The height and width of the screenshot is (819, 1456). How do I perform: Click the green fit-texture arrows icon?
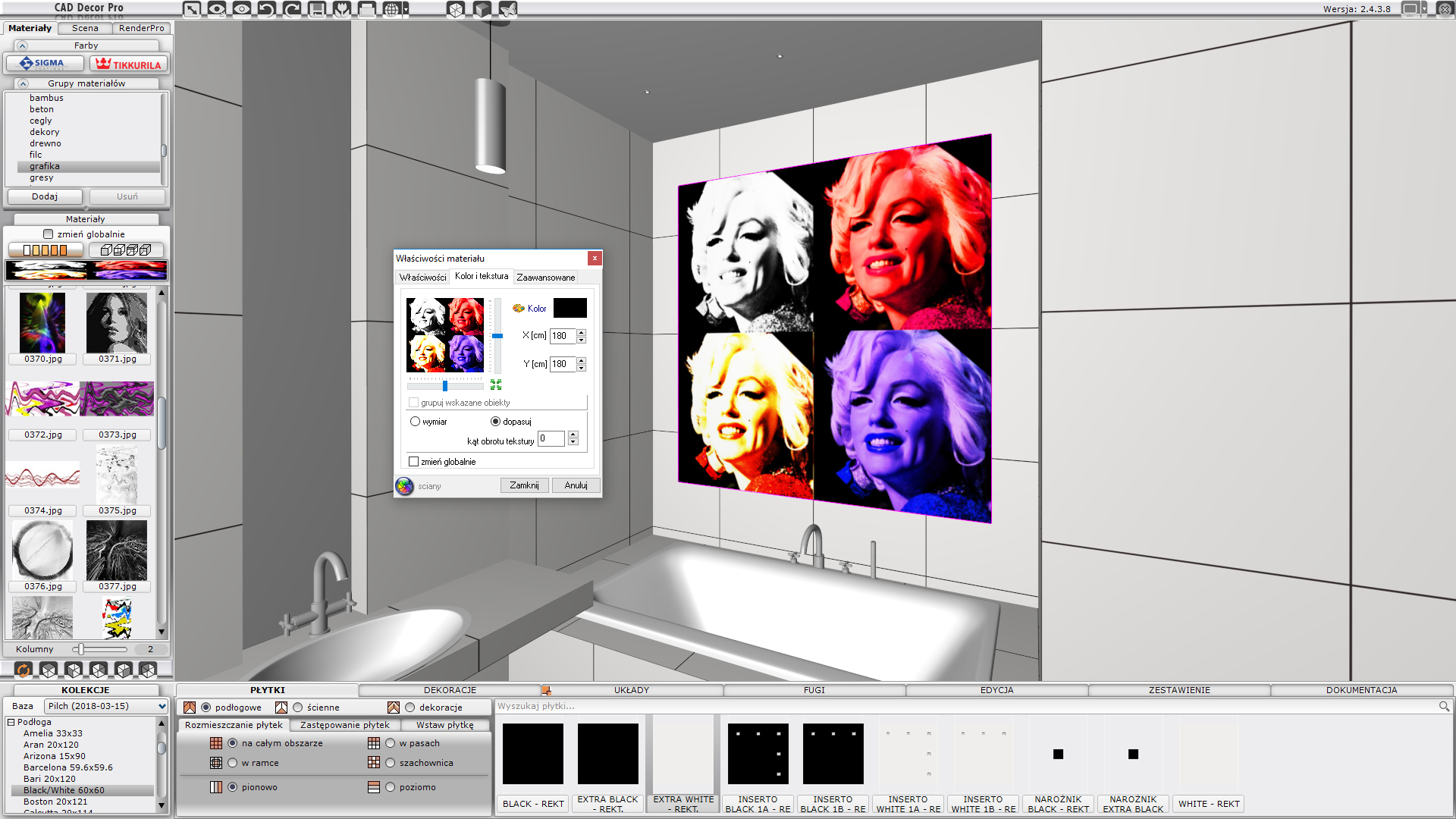coord(496,384)
